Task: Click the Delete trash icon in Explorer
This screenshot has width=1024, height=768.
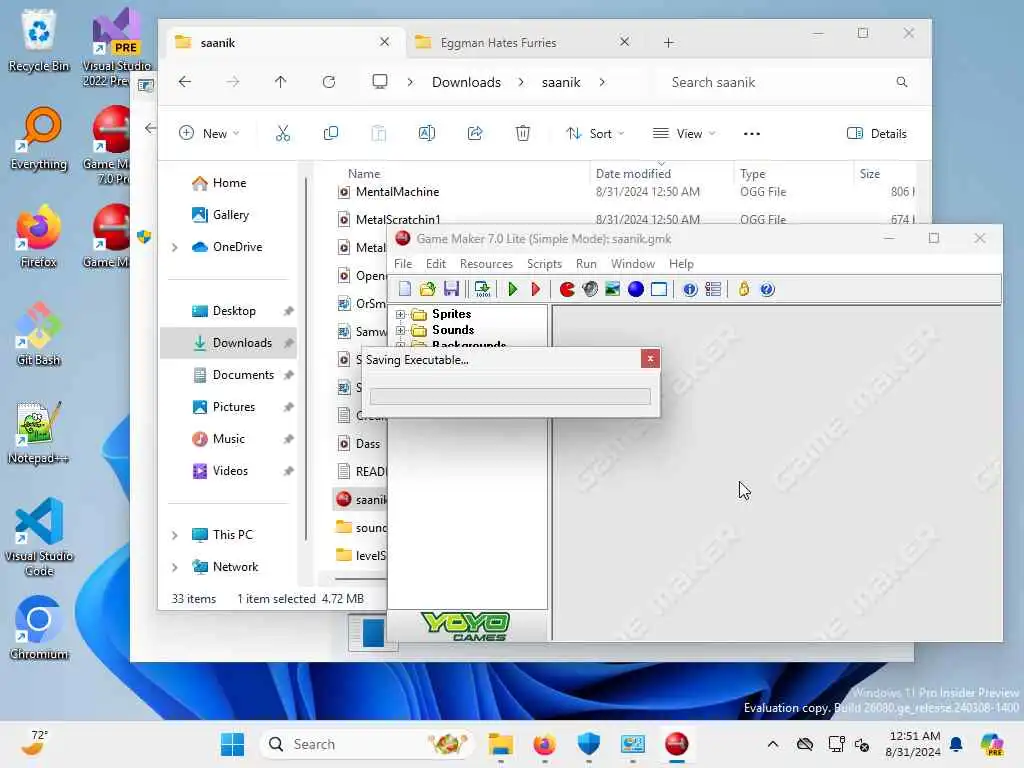Action: (522, 133)
